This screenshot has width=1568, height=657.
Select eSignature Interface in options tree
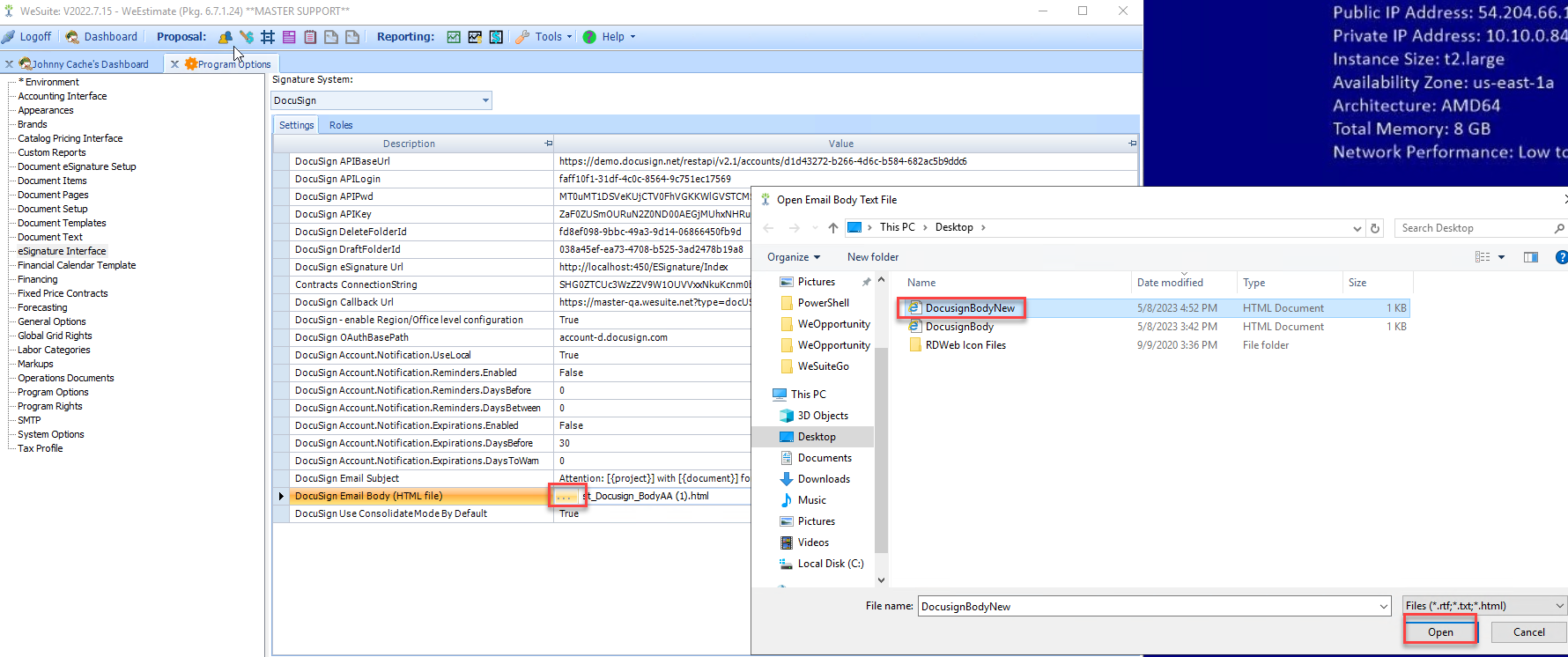(62, 251)
